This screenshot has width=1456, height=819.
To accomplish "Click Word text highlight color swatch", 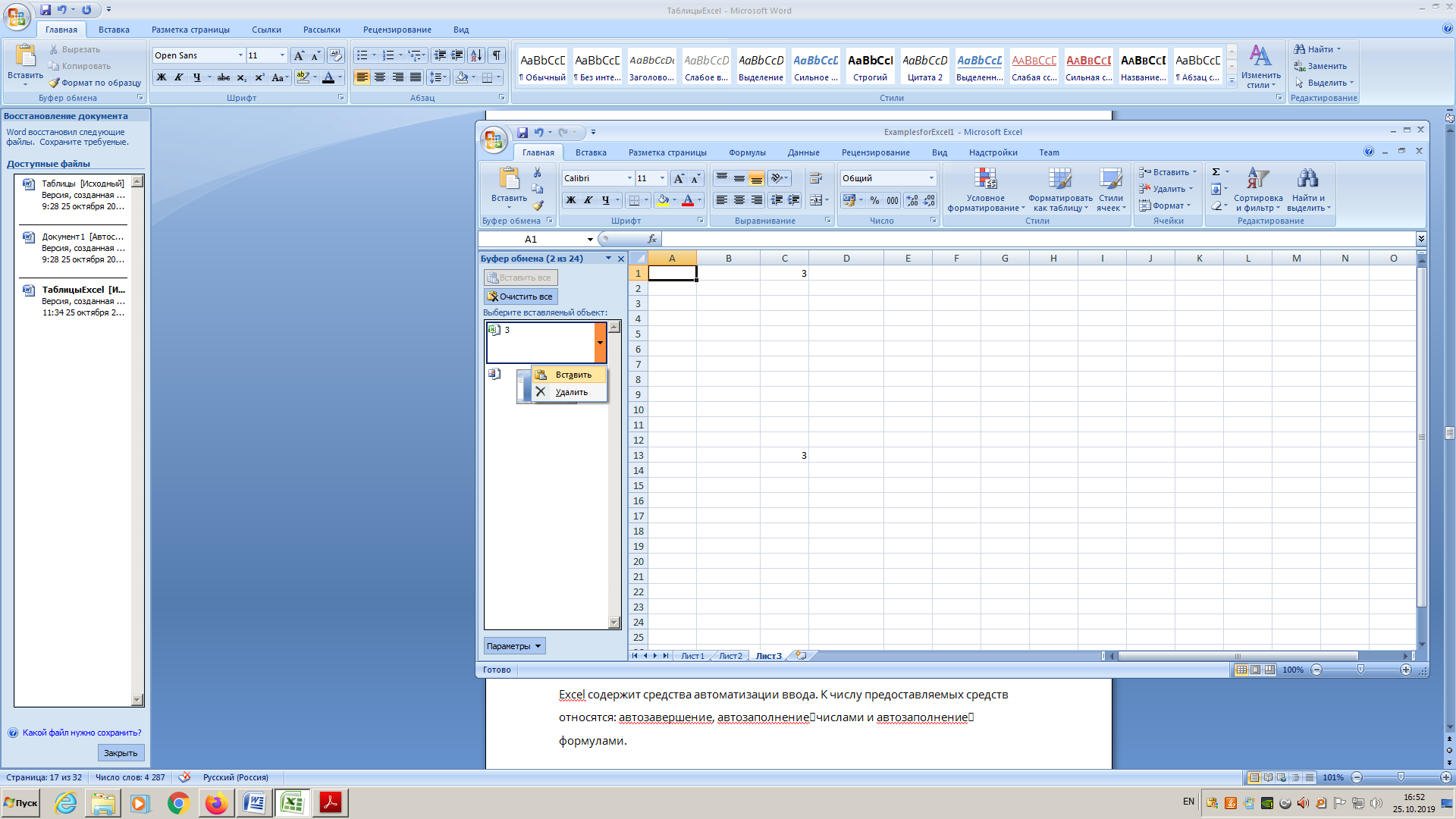I will pyautogui.click(x=303, y=77).
